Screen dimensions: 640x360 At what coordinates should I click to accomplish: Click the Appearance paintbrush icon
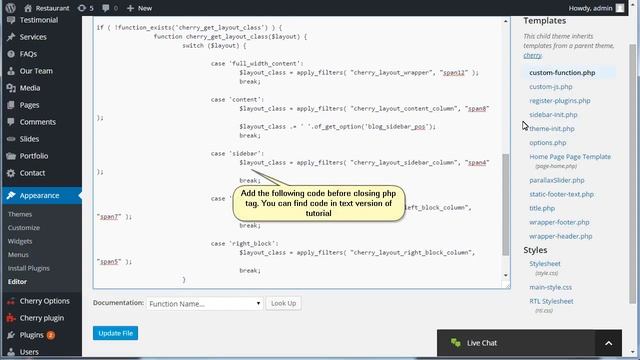[x=11, y=196]
